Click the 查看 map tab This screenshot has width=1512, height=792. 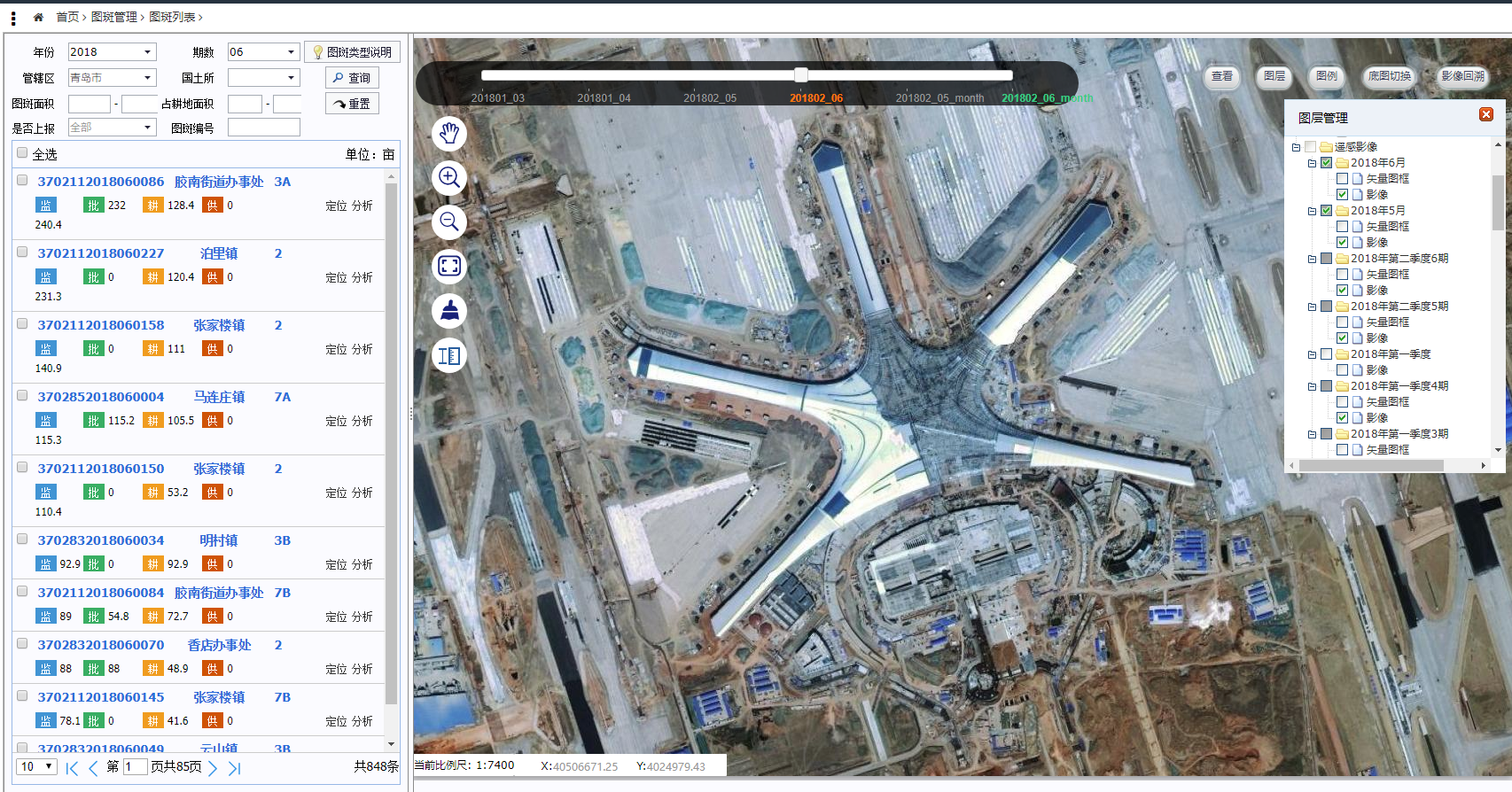point(1222,76)
